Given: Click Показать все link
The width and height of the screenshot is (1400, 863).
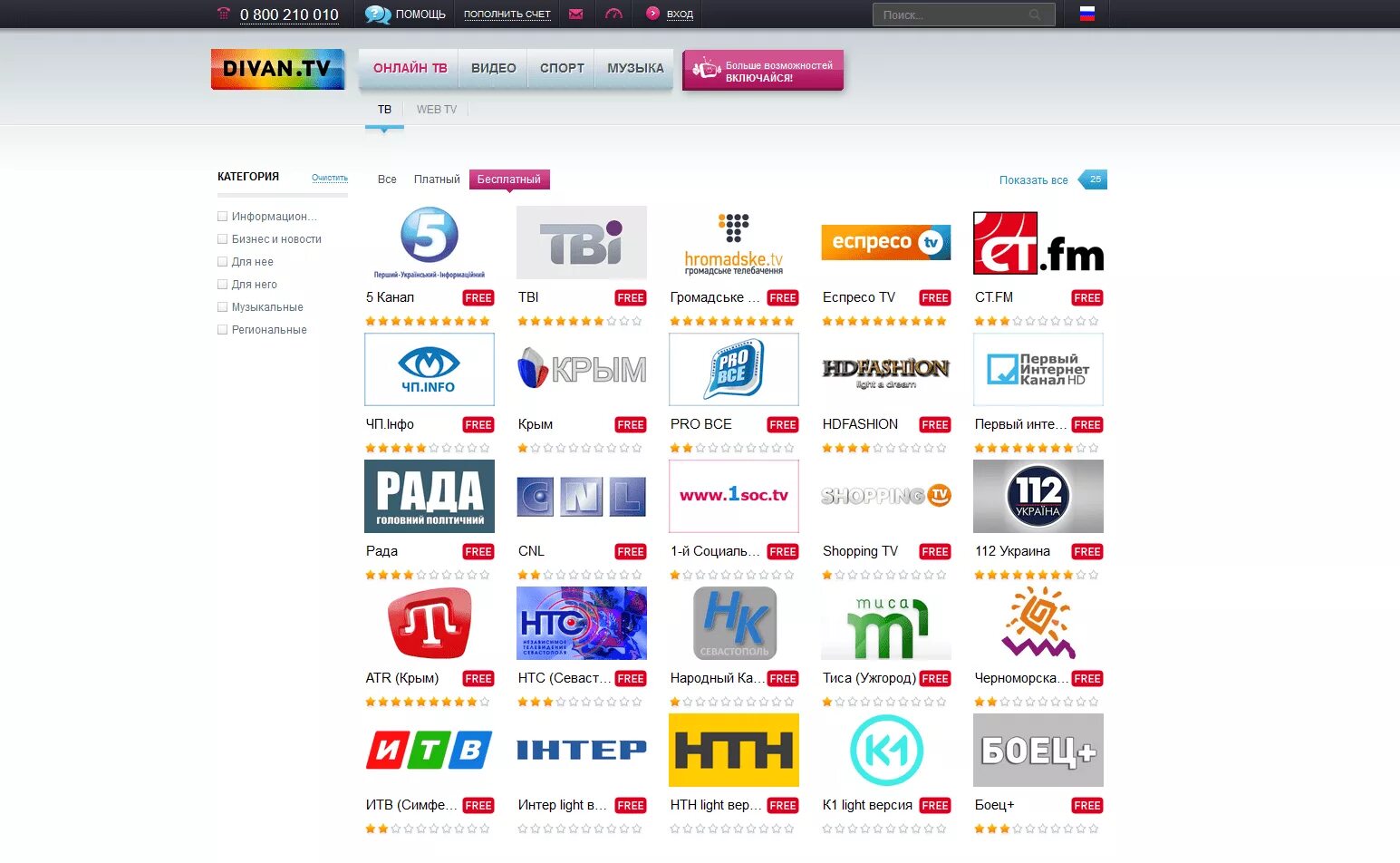Looking at the screenshot, I should 1033,180.
